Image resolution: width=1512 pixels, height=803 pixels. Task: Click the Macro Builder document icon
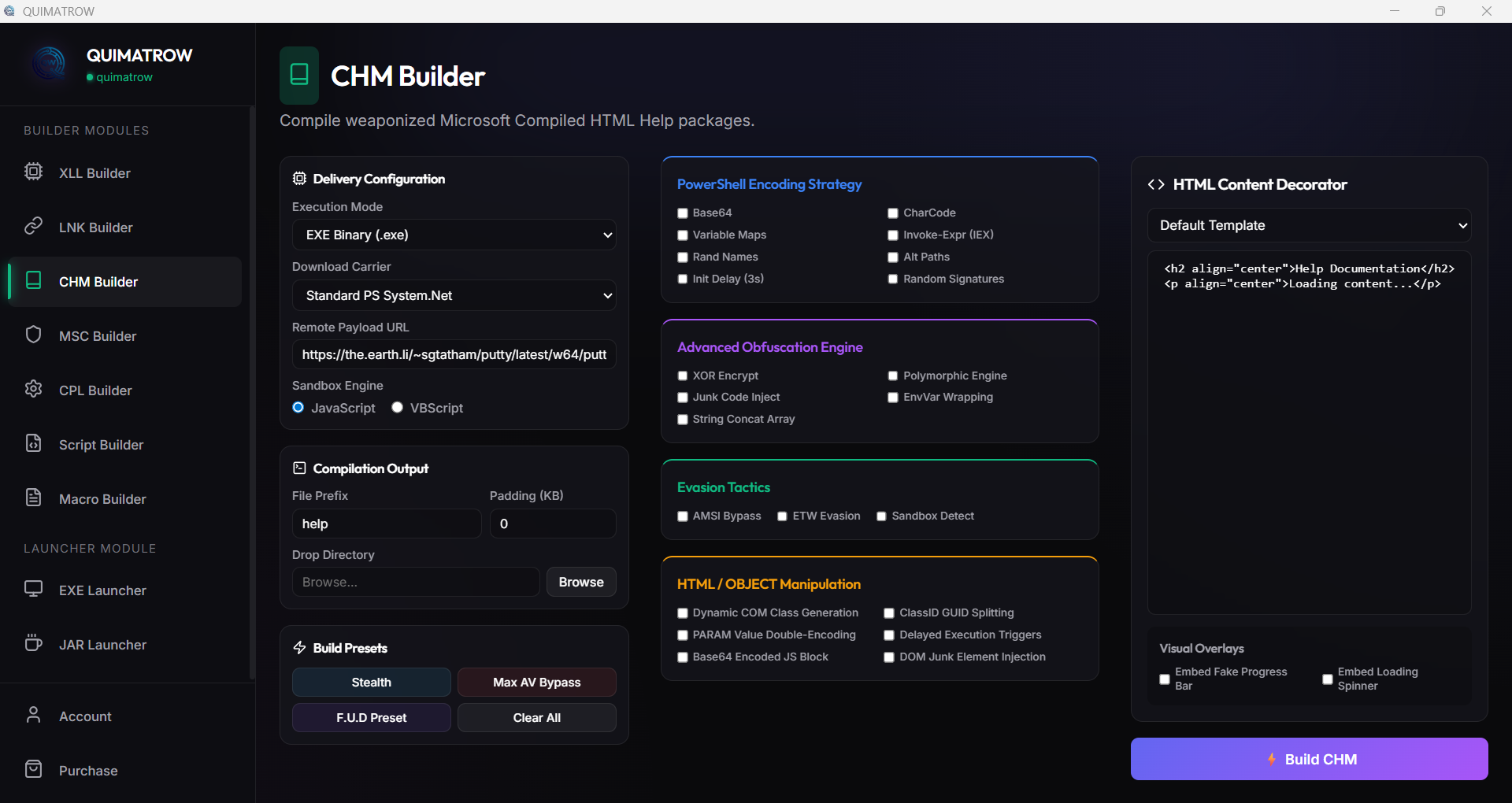(x=33, y=498)
